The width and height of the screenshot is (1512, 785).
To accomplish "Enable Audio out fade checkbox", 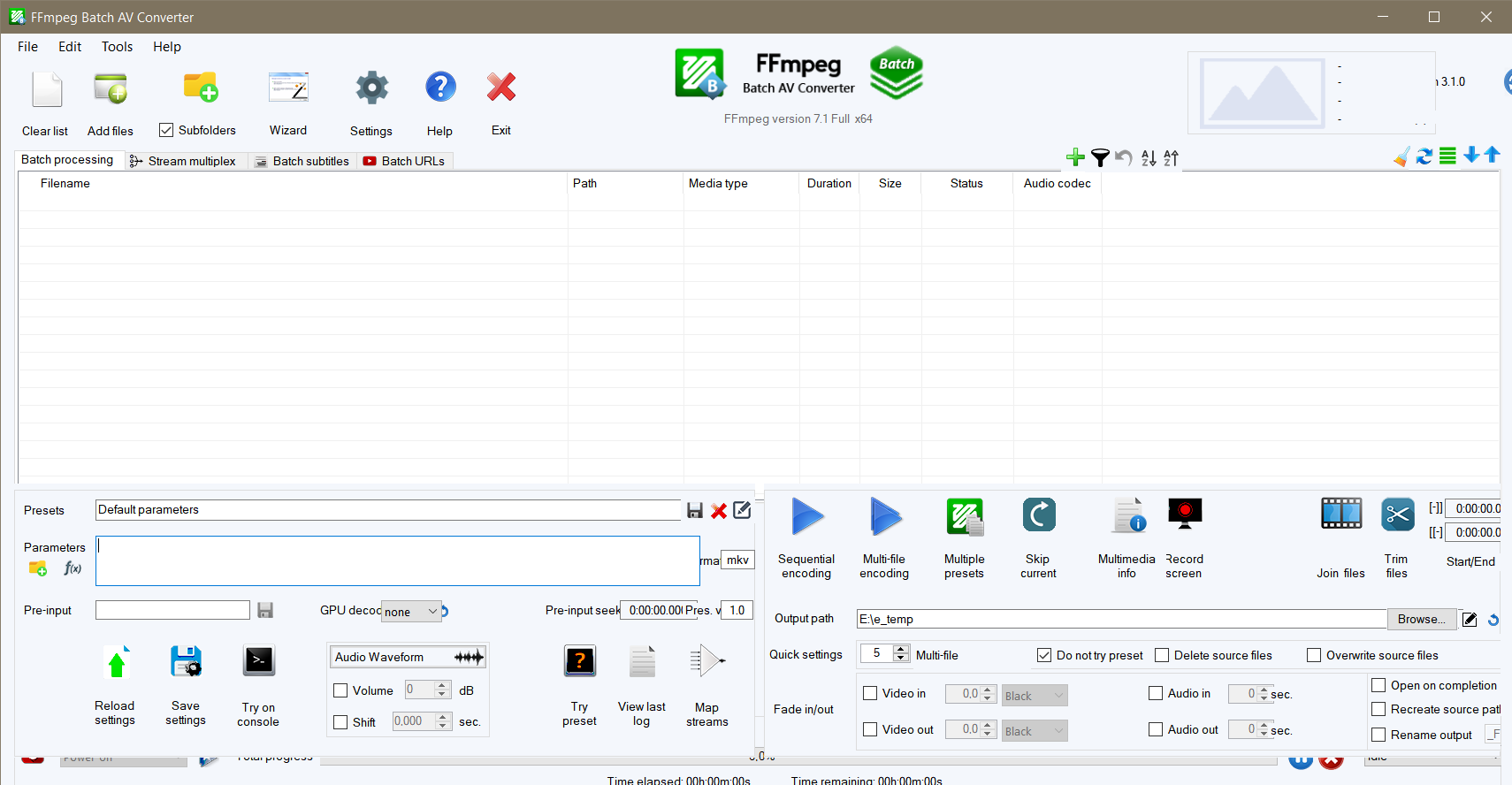I will [1156, 729].
